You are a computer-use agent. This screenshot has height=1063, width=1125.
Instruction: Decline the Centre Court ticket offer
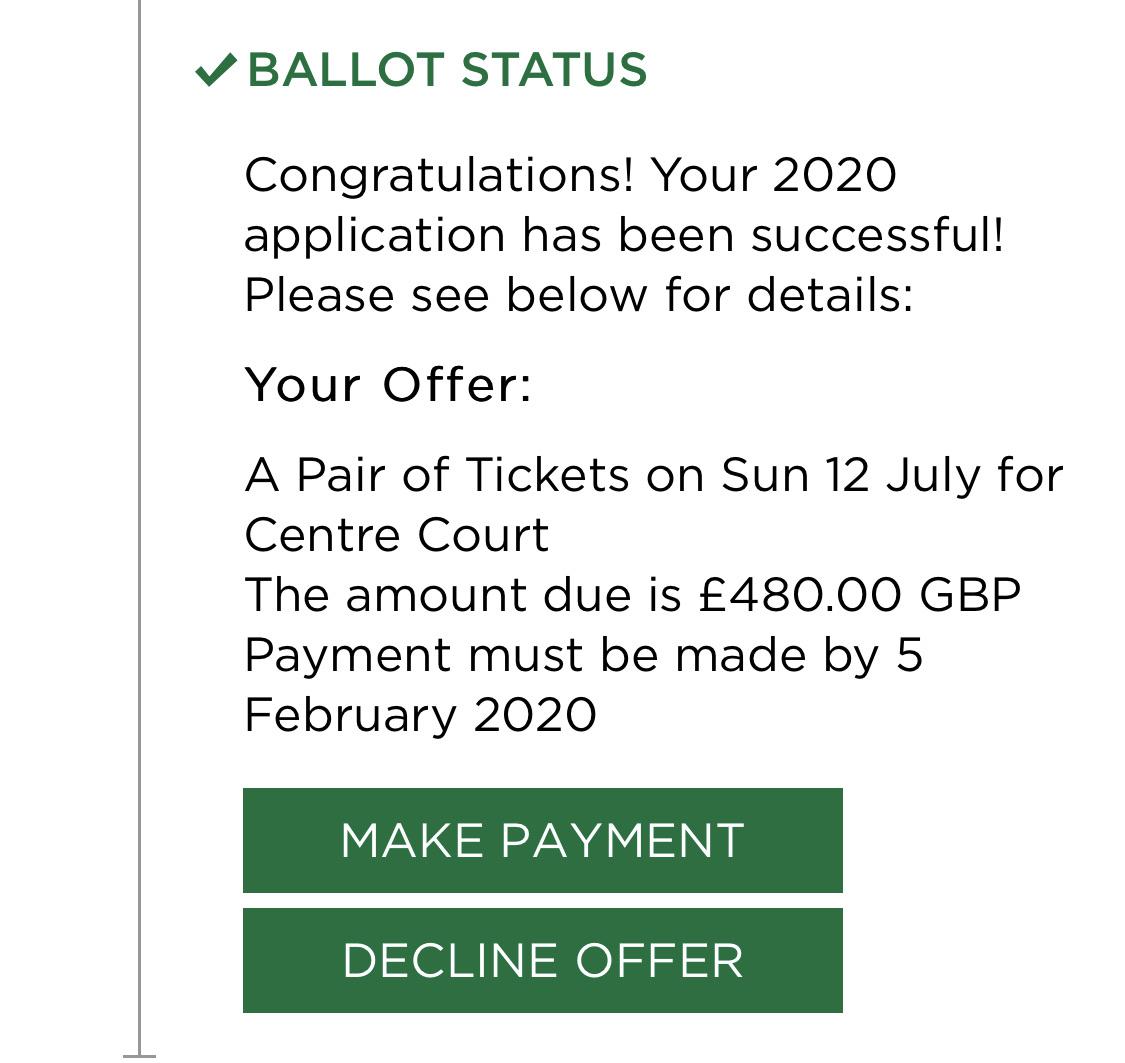(543, 960)
